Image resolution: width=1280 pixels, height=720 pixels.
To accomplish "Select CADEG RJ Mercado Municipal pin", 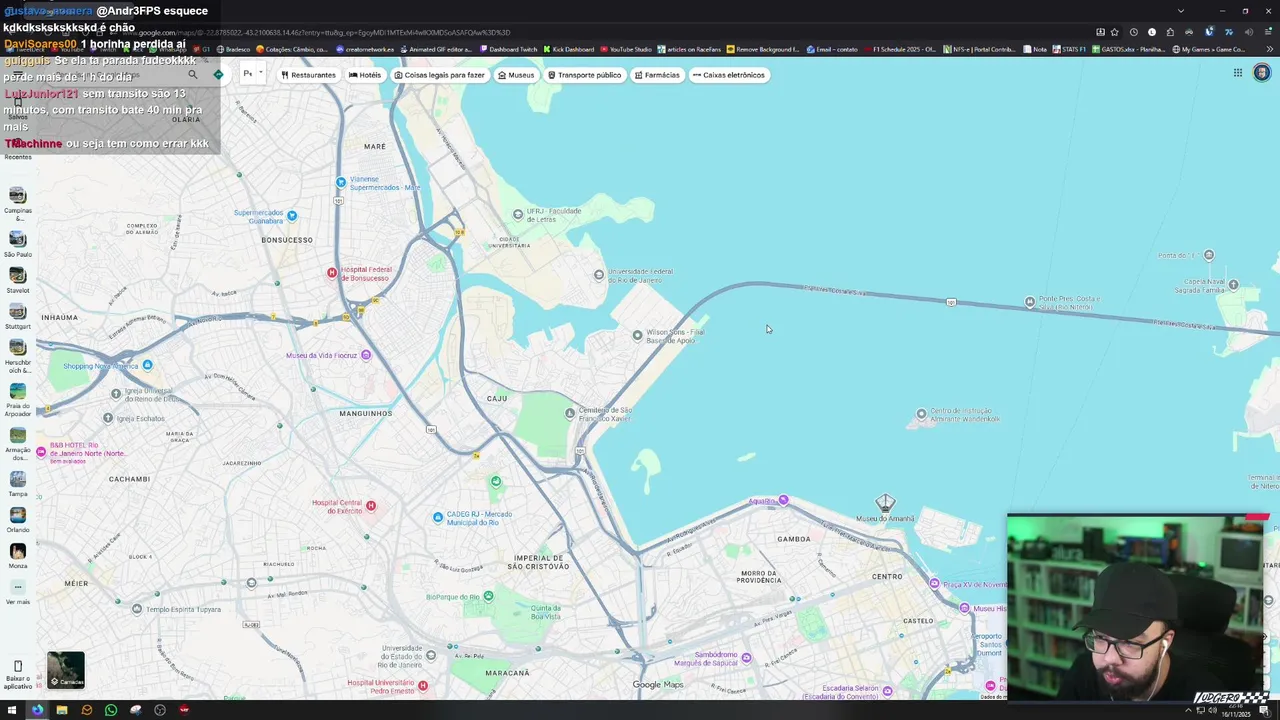I will pyautogui.click(x=438, y=517).
